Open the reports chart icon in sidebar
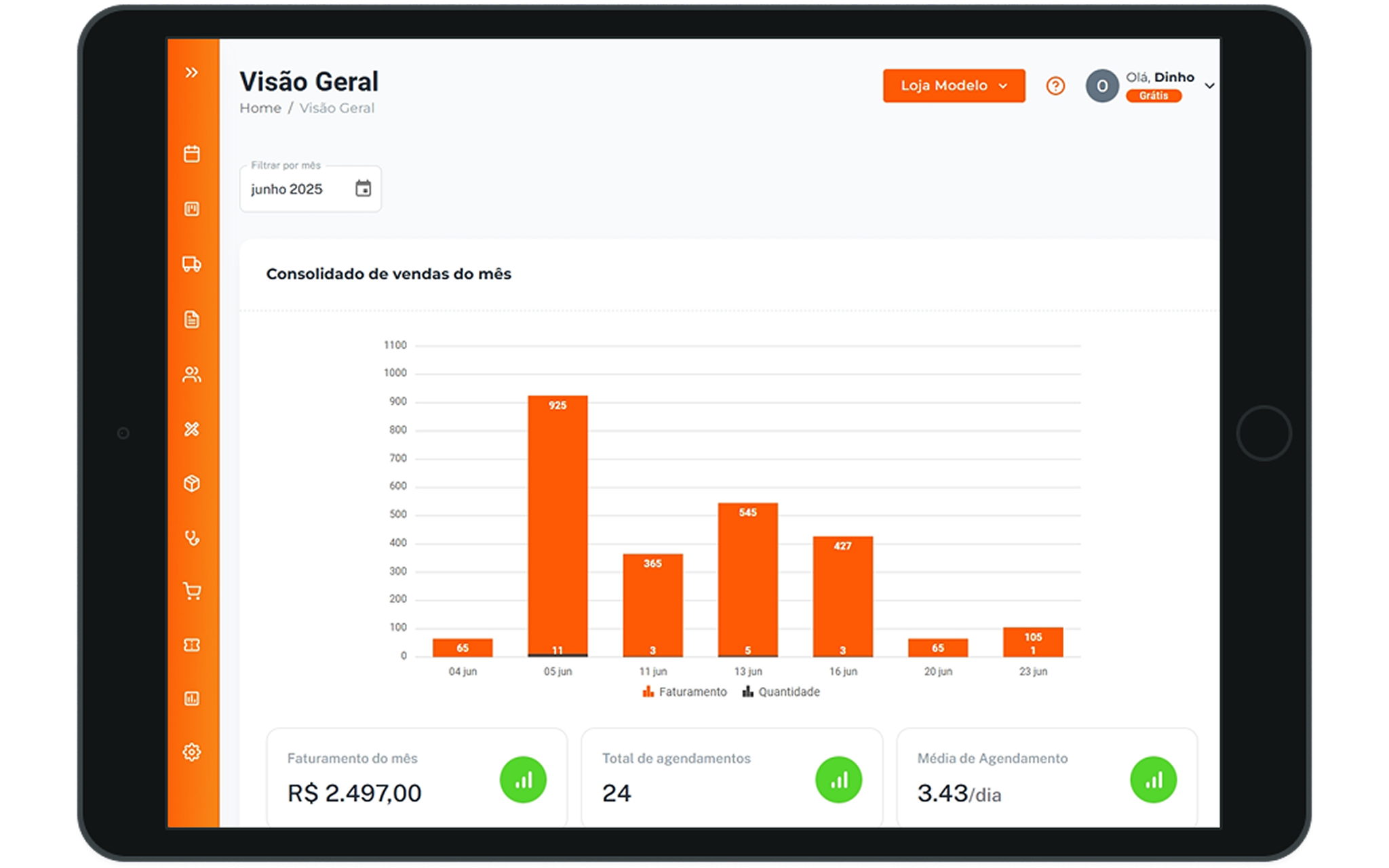Image resolution: width=1389 pixels, height=868 pixels. [x=192, y=698]
